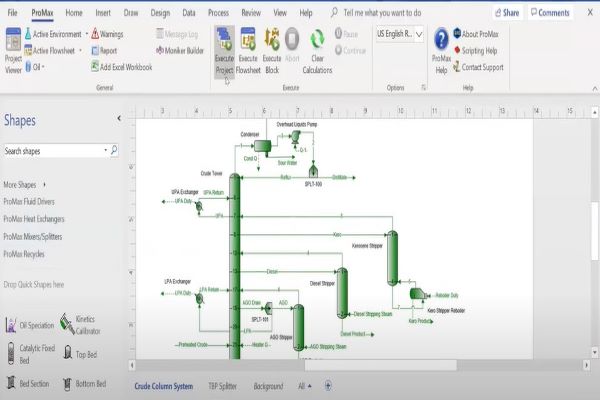
Task: Switch to Crude Column System page
Action: [x=164, y=386]
